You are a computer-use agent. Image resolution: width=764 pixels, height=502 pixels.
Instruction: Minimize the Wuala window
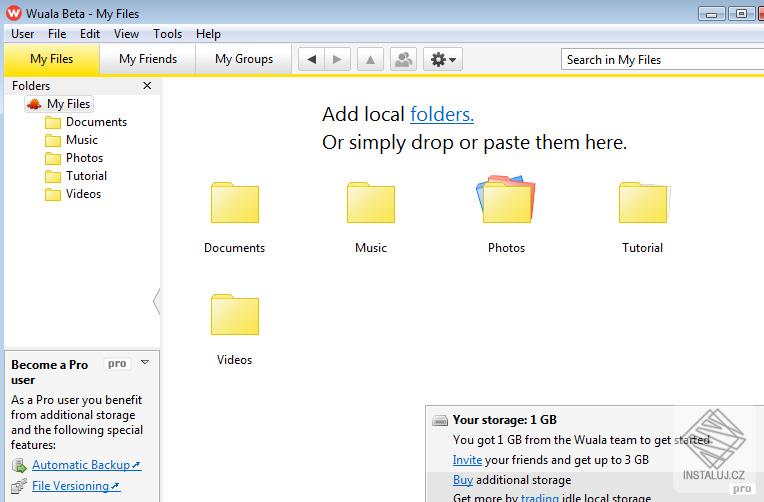pos(711,14)
